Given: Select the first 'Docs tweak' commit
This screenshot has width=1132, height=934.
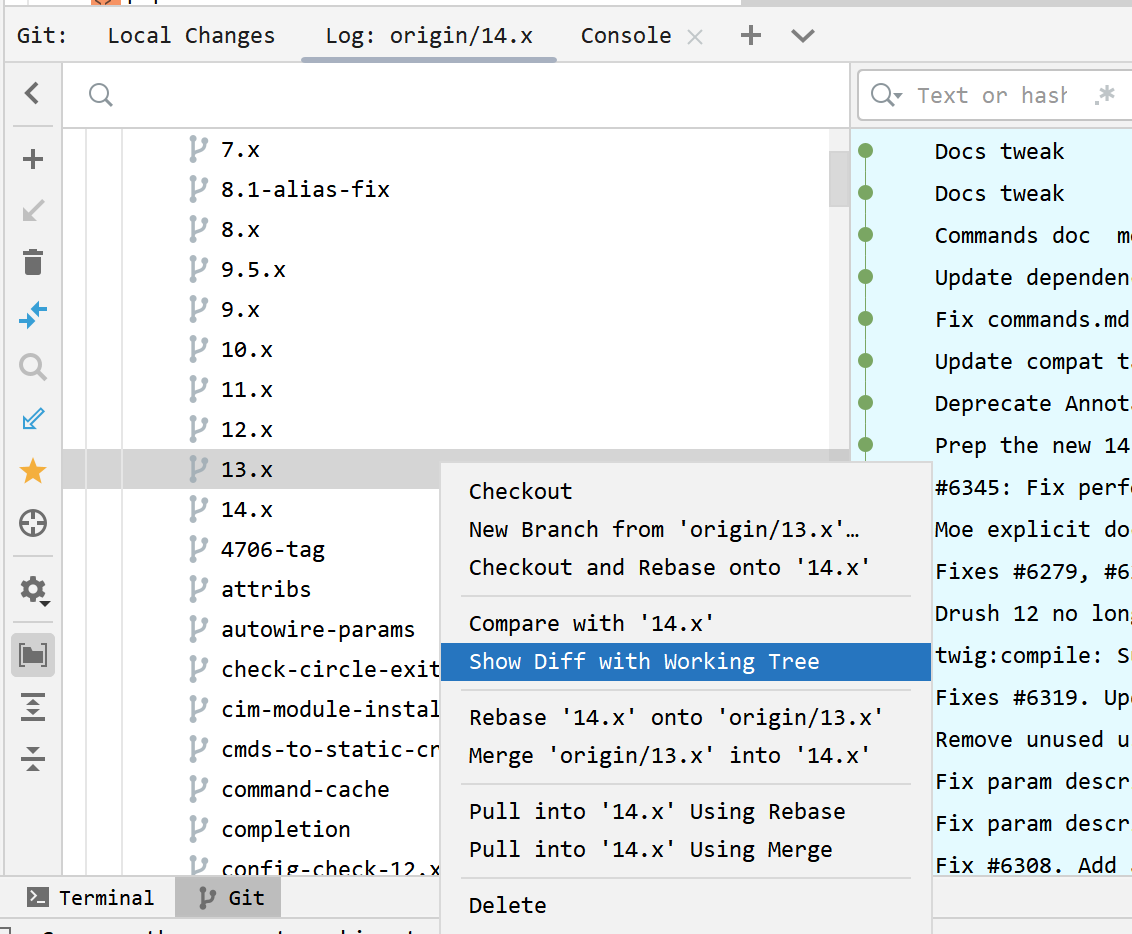Looking at the screenshot, I should (x=998, y=152).
